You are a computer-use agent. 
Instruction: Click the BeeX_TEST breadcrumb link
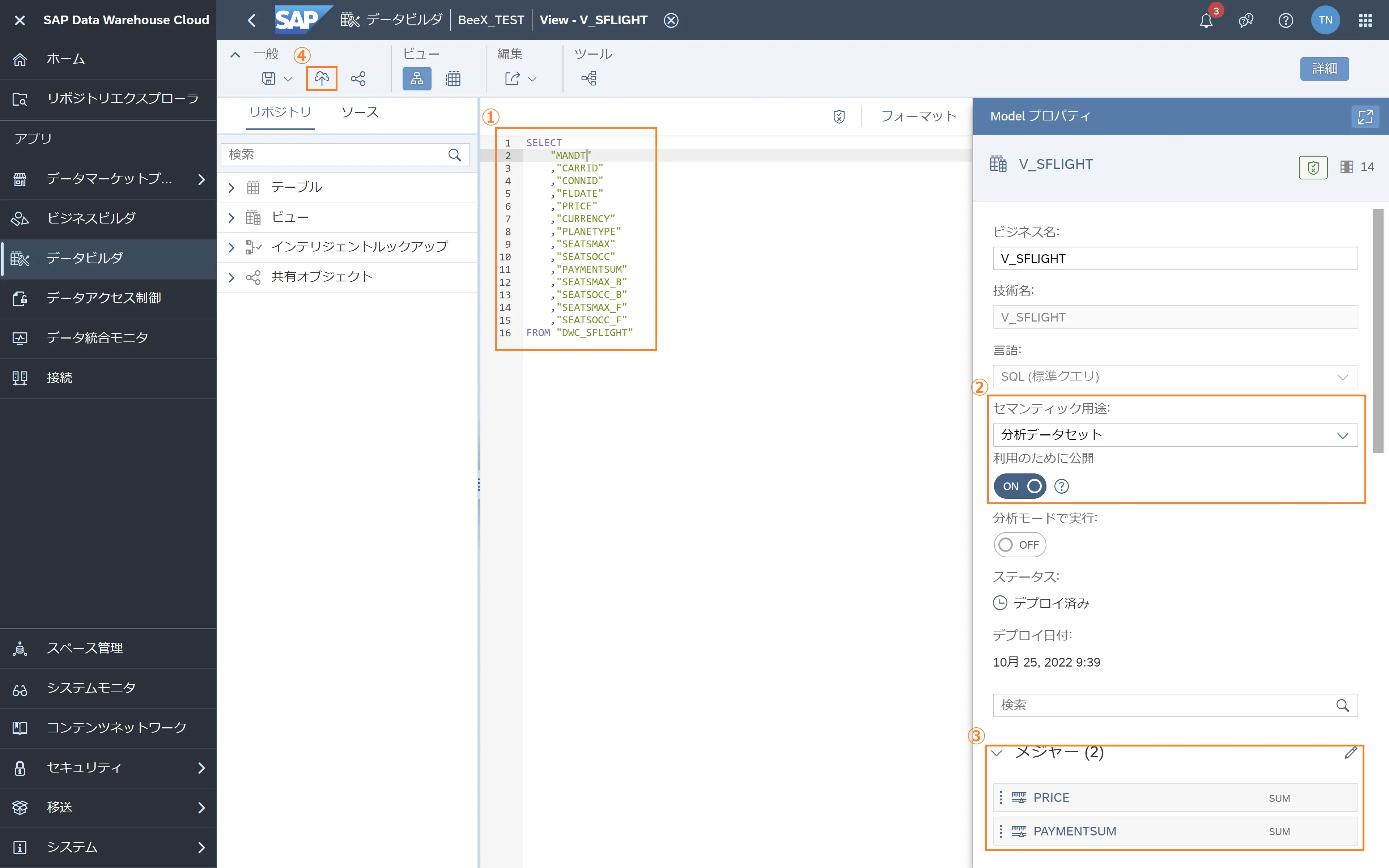(x=491, y=20)
